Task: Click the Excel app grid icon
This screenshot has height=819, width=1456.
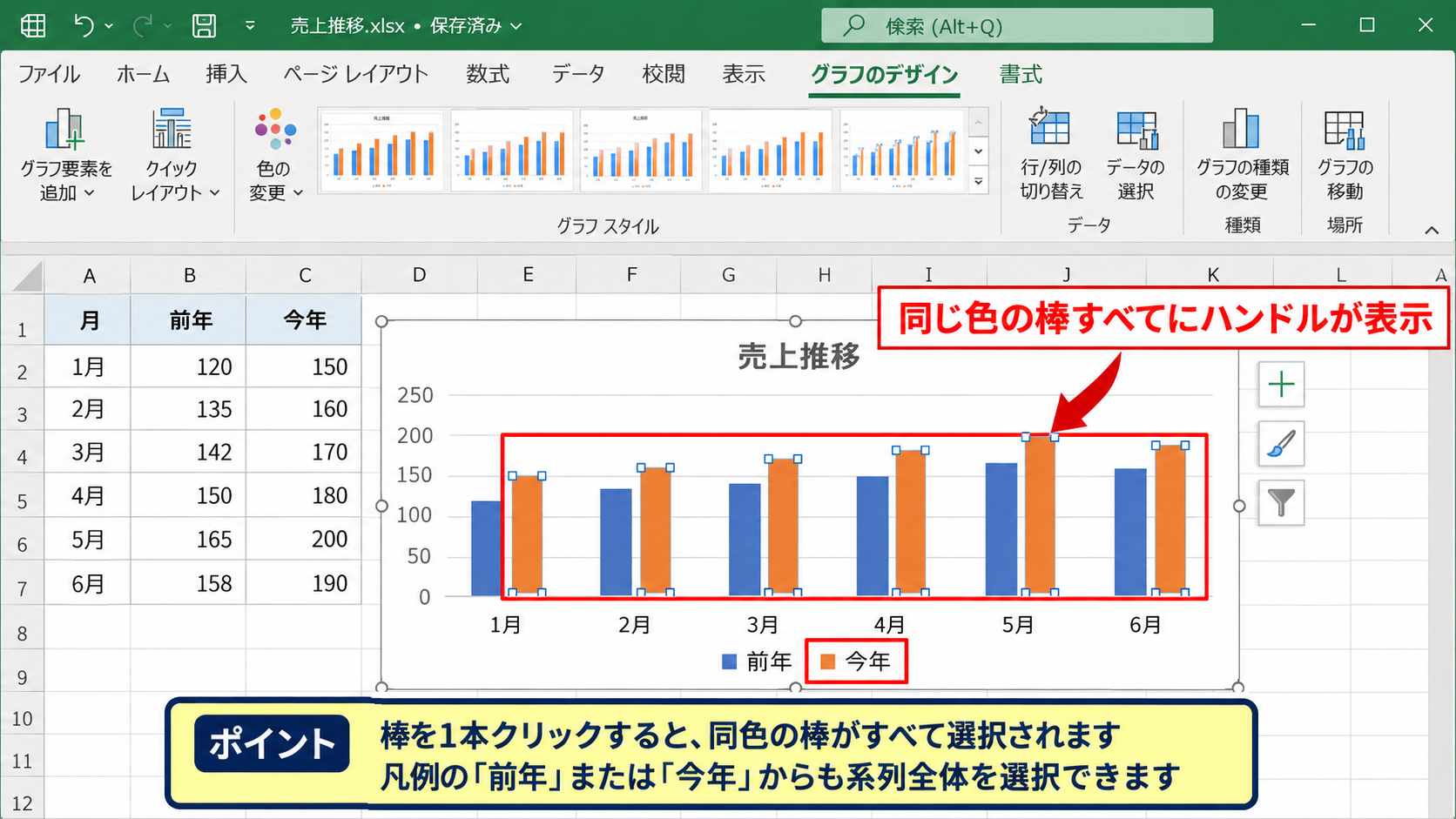Action: [33, 26]
